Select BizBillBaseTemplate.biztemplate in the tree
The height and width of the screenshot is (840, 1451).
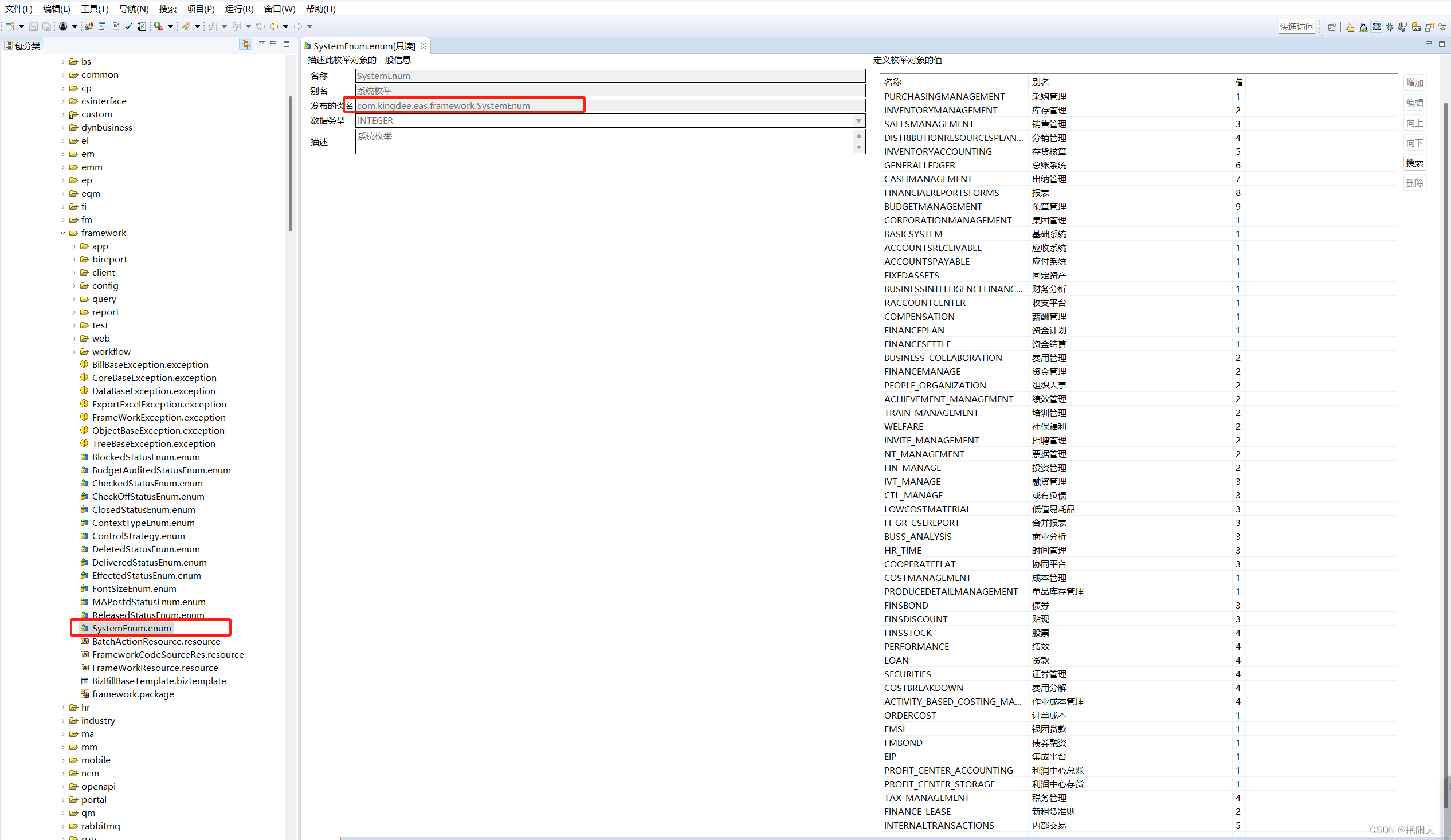click(x=159, y=681)
